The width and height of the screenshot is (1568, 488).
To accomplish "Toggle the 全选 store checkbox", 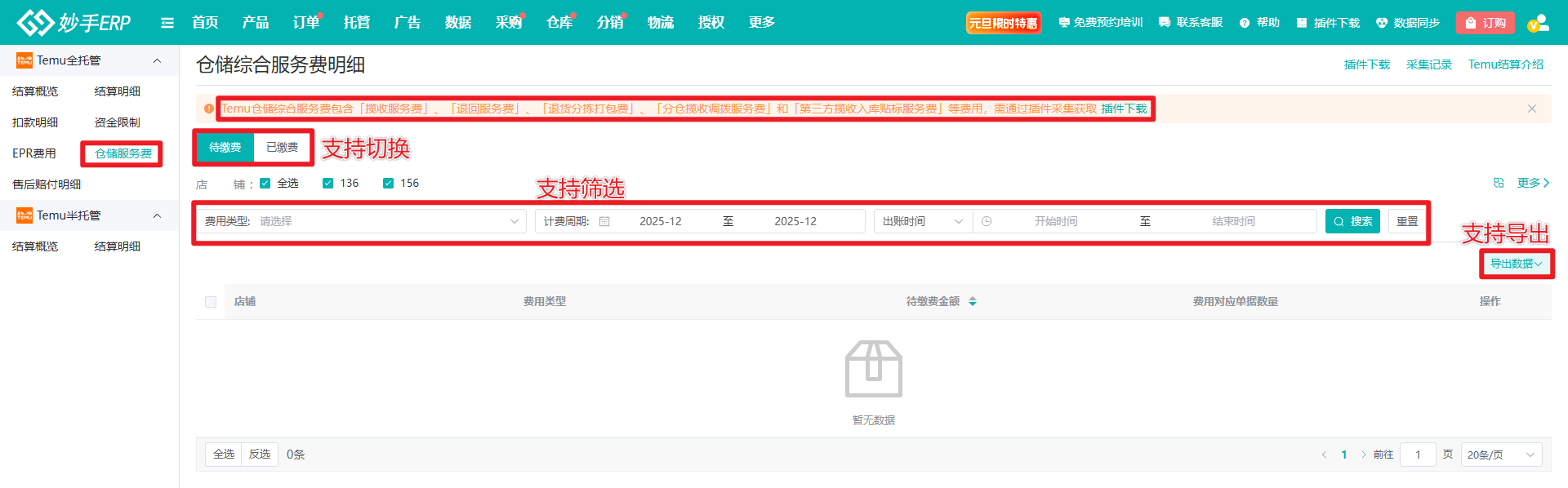I will click(x=265, y=183).
